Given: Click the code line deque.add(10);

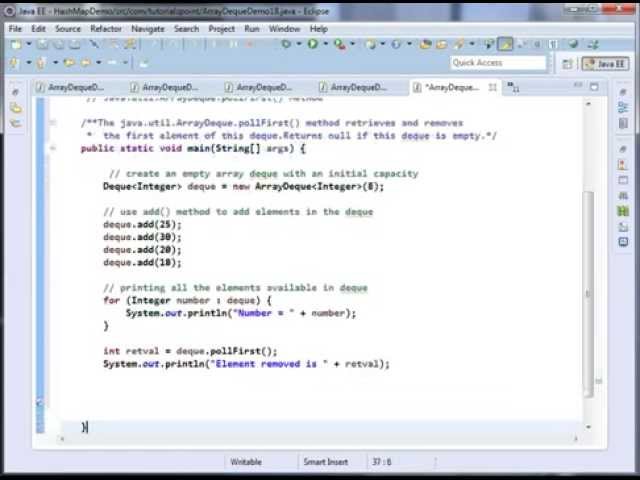Looking at the screenshot, I should (142, 262).
